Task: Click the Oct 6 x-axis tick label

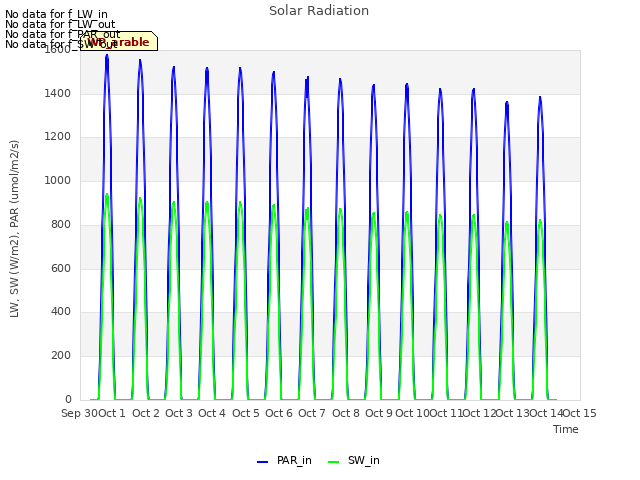Action: pos(279,413)
